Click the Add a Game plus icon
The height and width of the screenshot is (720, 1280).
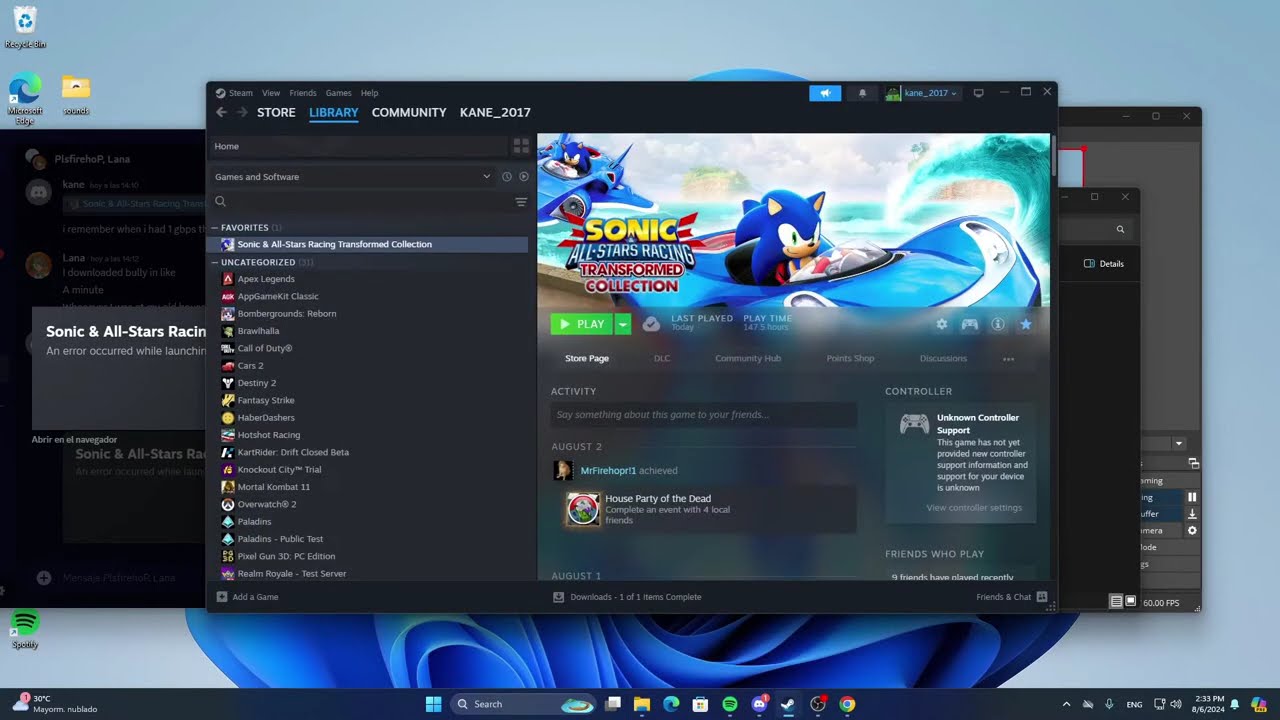click(222, 597)
